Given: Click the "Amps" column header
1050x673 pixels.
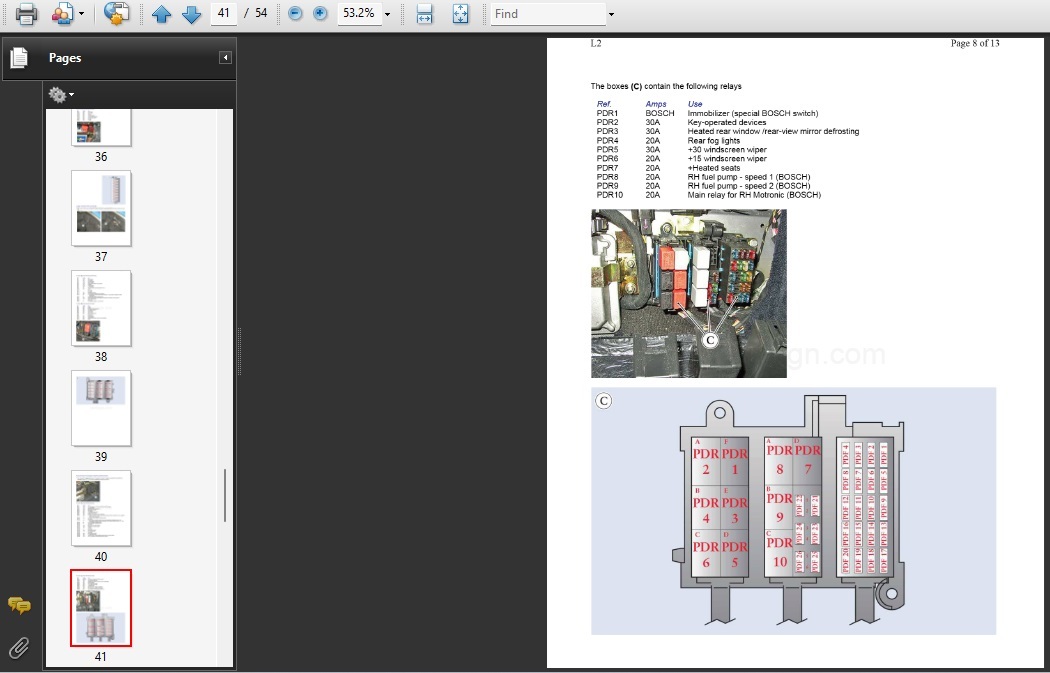Looking at the screenshot, I should pos(656,104).
